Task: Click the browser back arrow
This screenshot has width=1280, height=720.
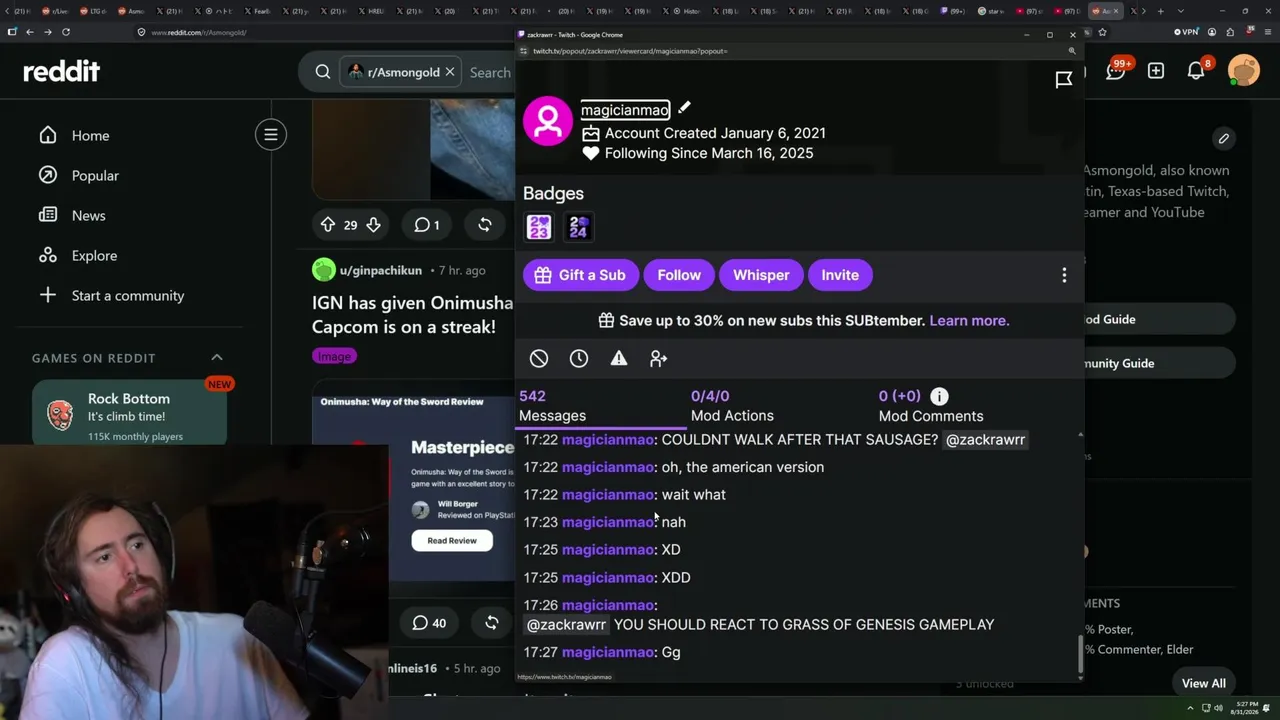Action: 30,32
